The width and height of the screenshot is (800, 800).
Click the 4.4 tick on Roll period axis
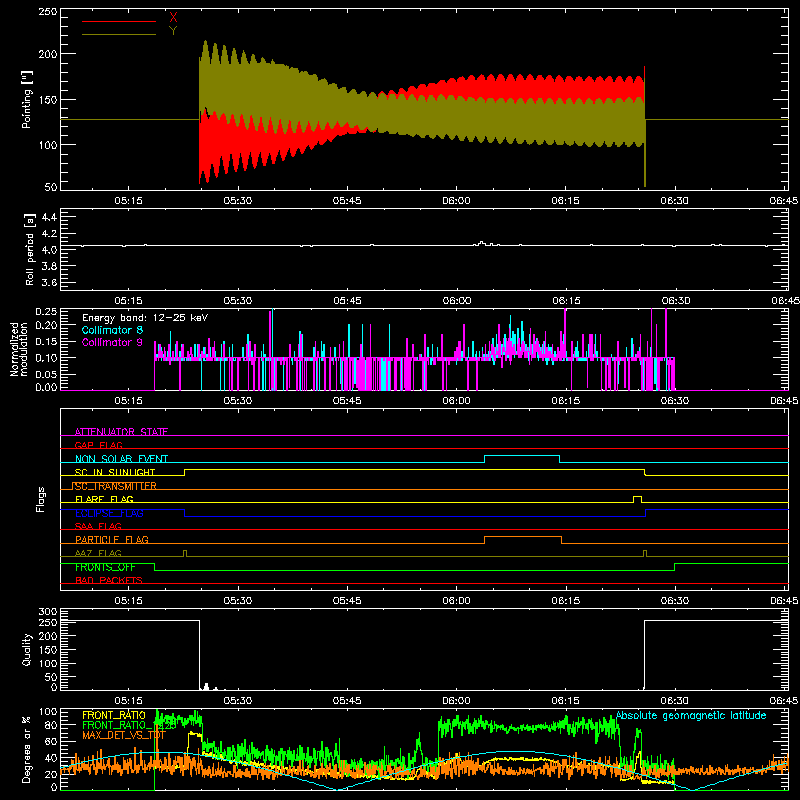[49, 217]
